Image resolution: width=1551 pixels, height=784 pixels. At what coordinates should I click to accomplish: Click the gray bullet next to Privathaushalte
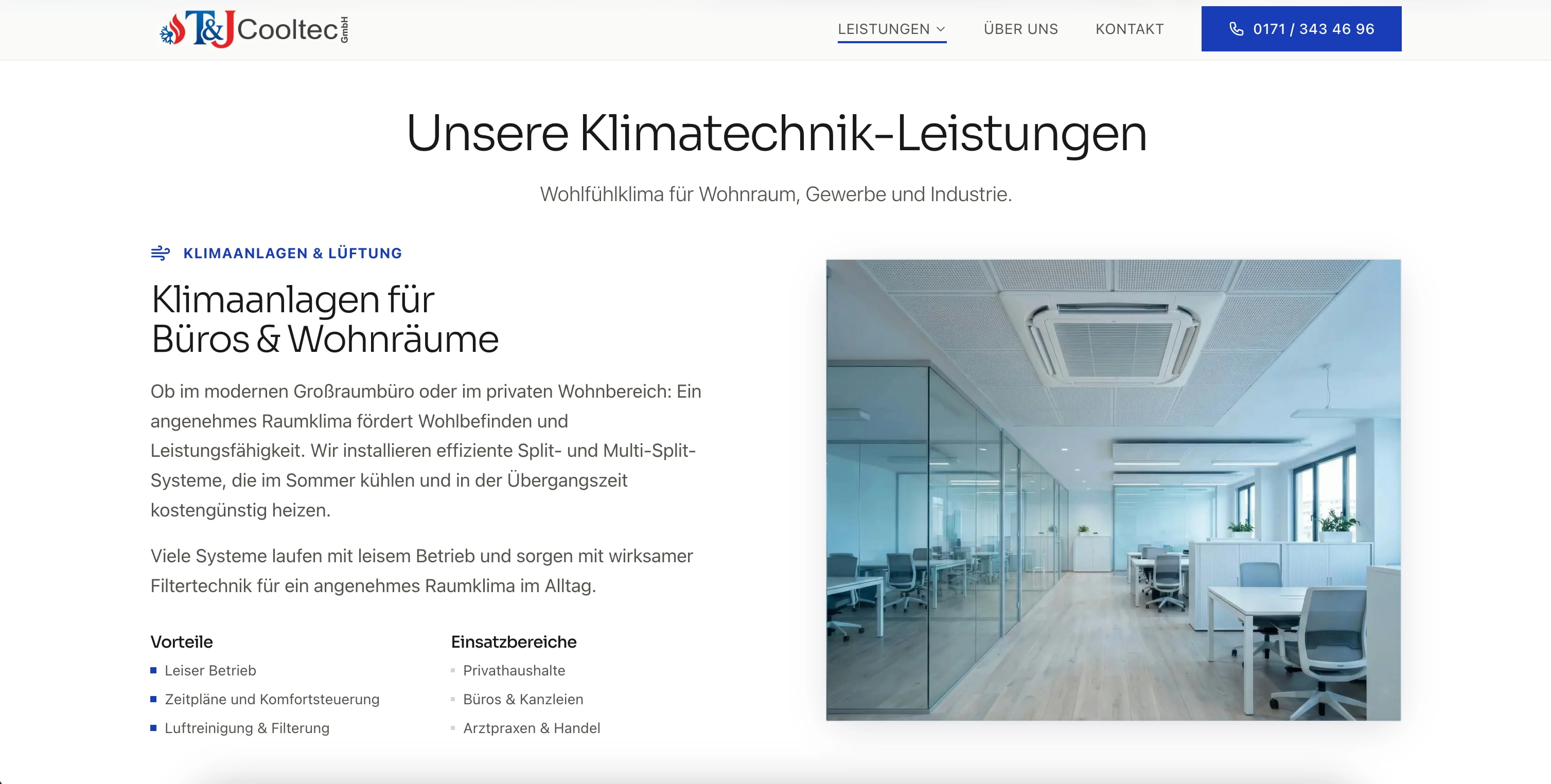(453, 670)
